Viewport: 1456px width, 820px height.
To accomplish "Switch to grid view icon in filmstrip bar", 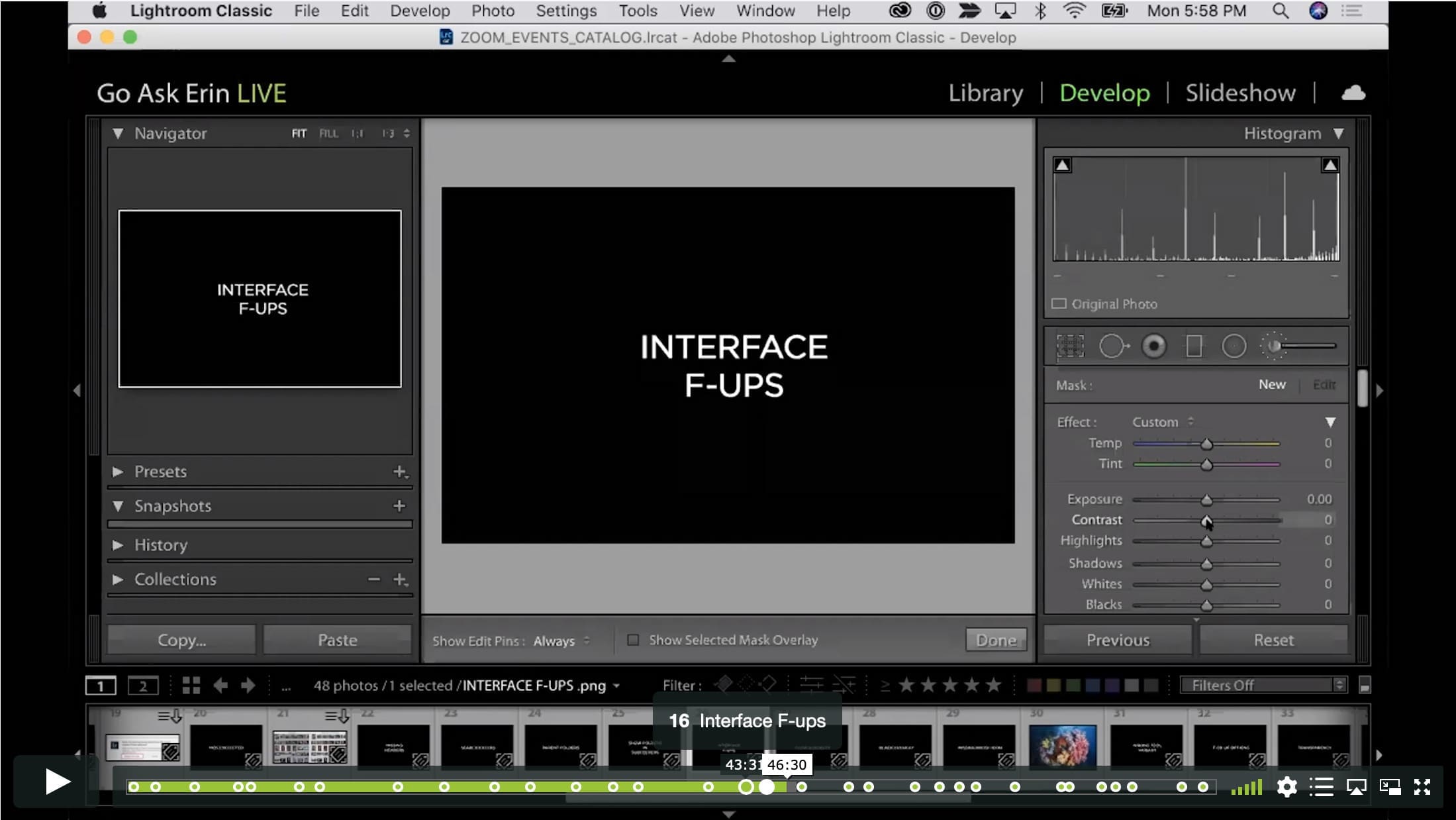I will 191,686.
